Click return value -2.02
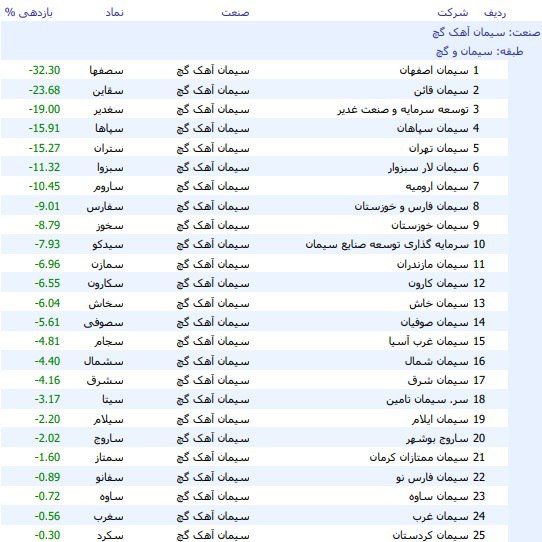The image size is (542, 542). tap(47, 438)
